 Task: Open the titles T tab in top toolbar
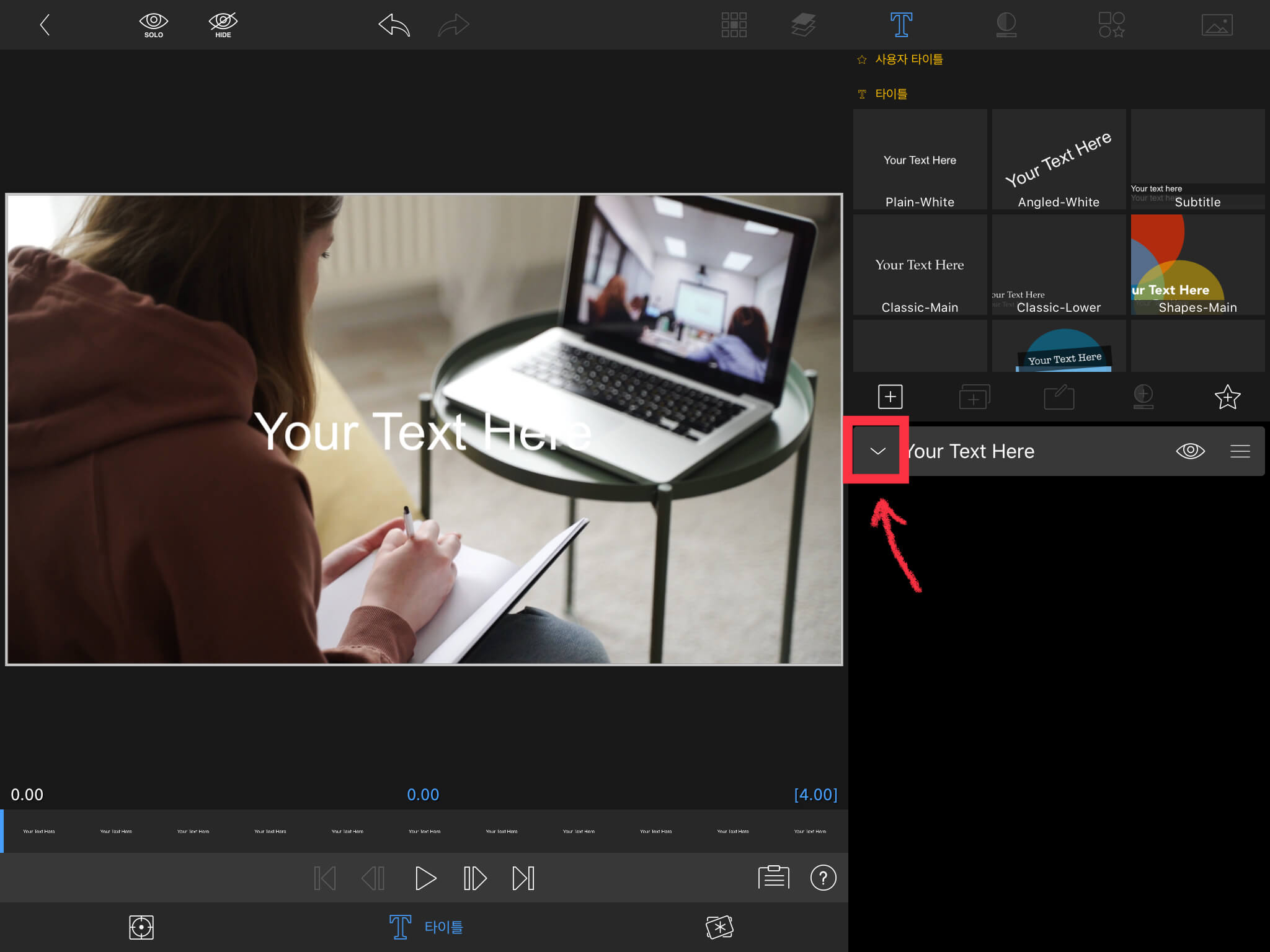tap(901, 25)
